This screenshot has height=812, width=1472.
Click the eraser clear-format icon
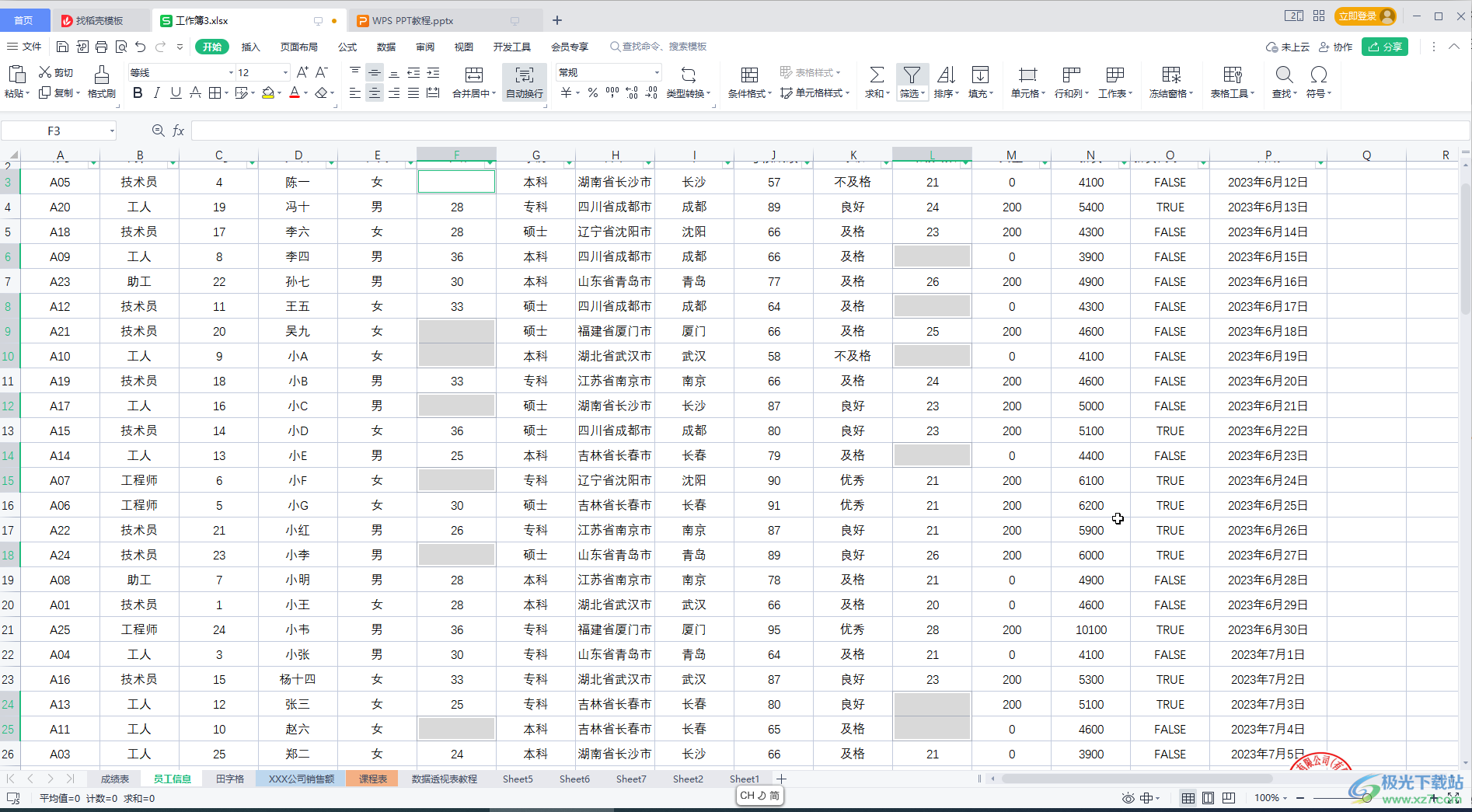pyautogui.click(x=321, y=93)
